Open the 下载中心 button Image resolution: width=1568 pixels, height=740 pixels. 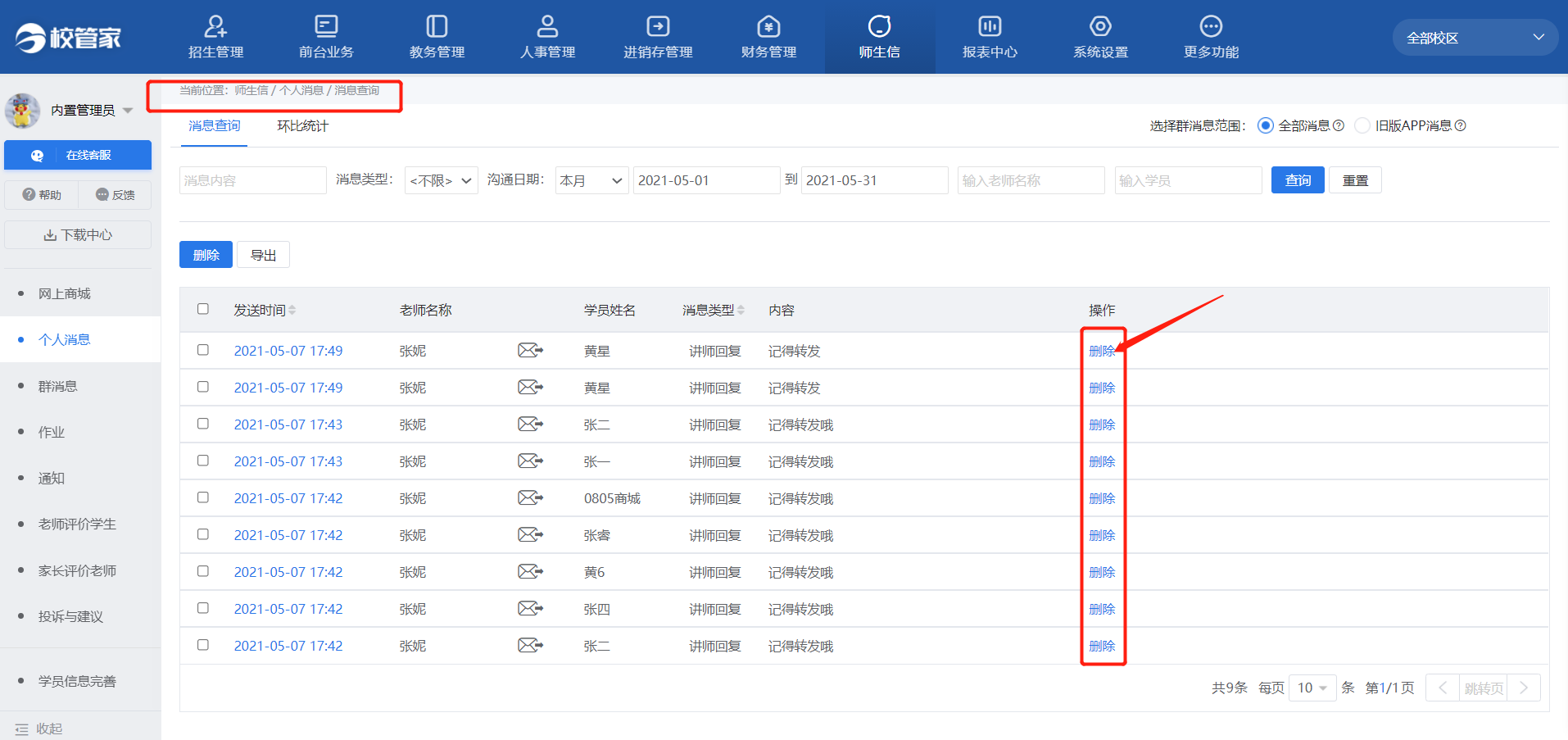78,235
